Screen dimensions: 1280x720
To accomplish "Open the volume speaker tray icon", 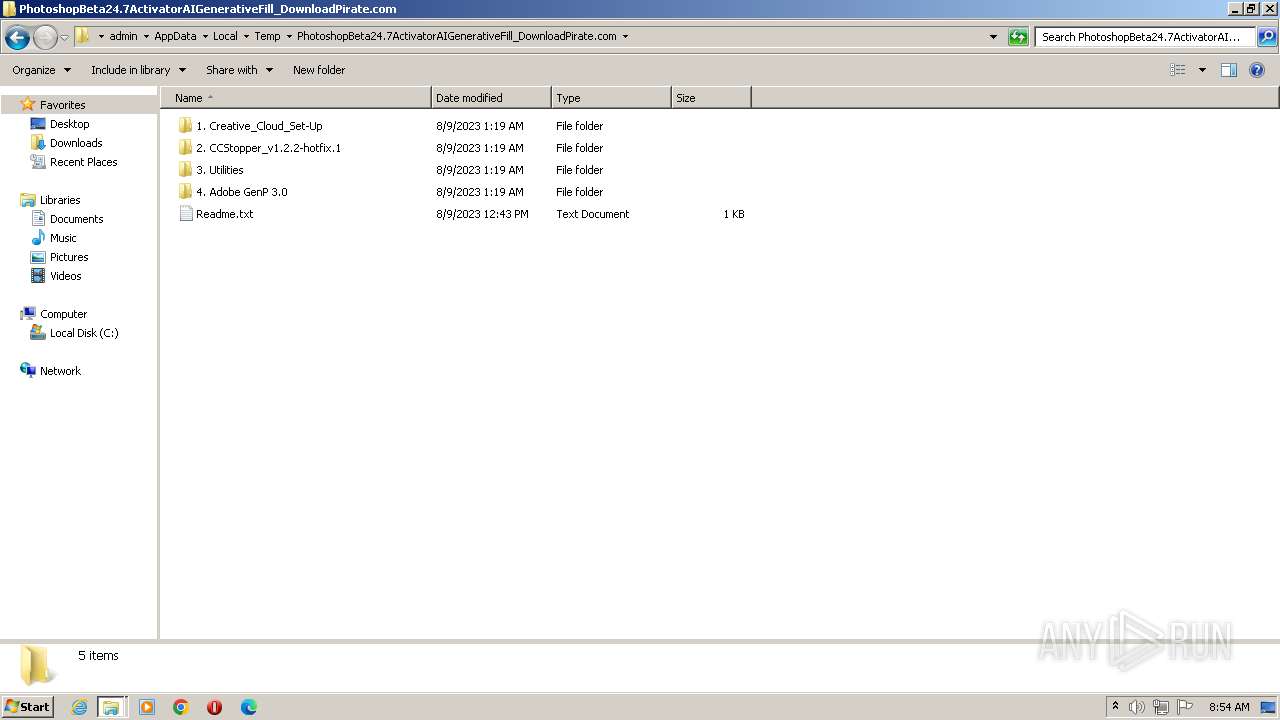I will coord(1137,707).
